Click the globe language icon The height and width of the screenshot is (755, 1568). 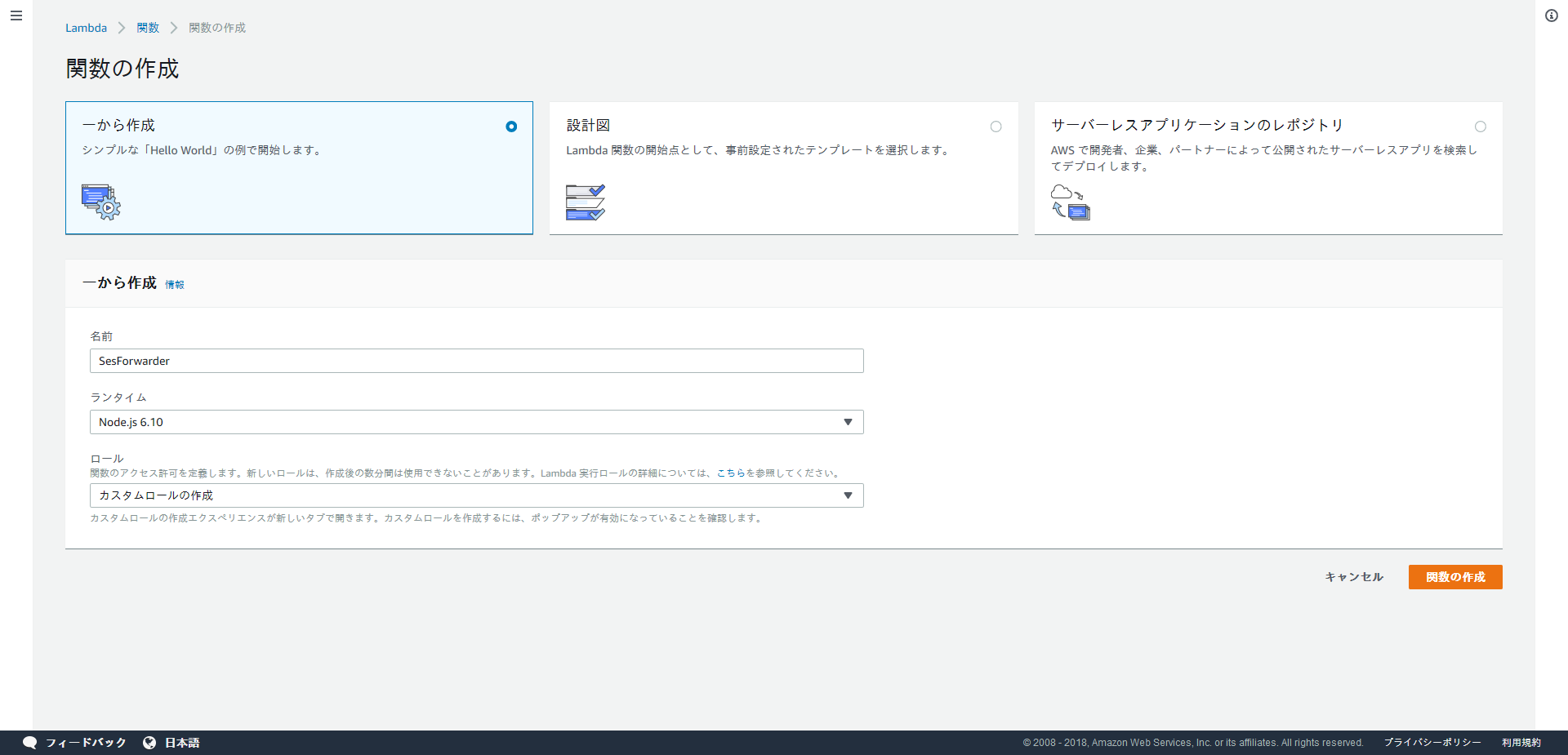click(x=149, y=743)
